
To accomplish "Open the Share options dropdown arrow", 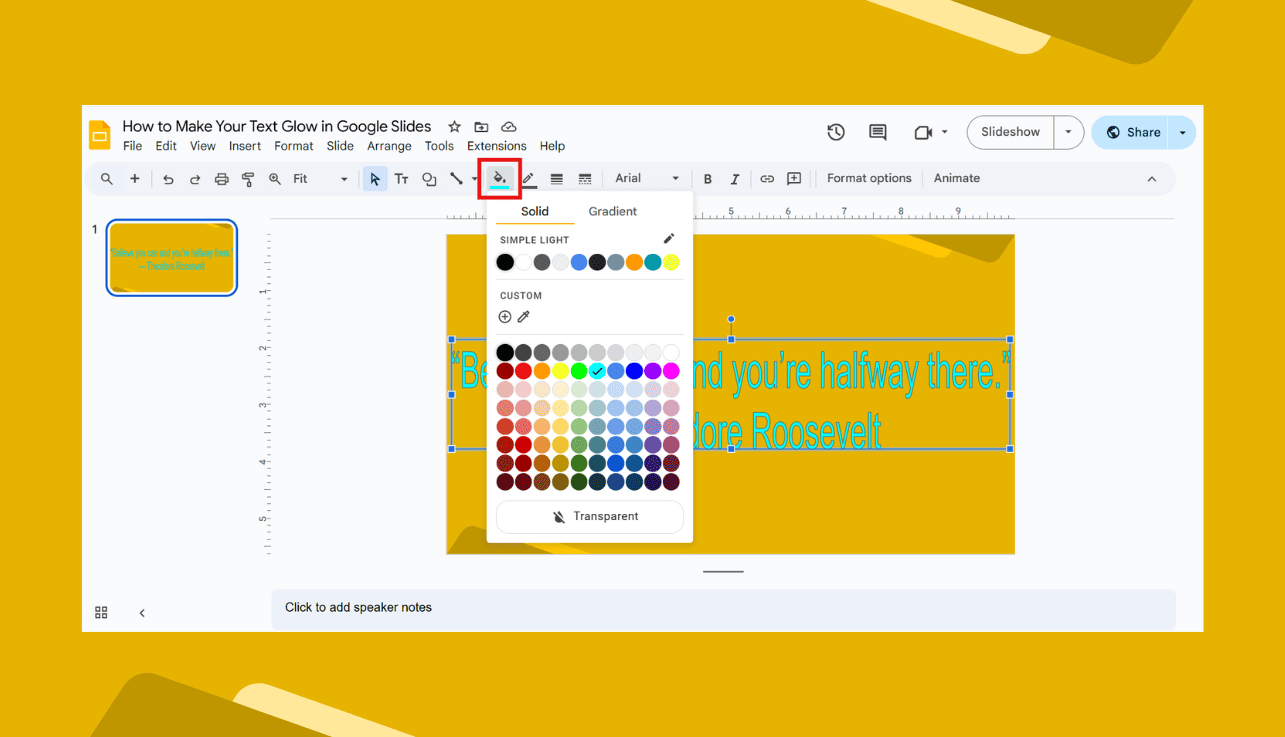I will pos(1182,131).
